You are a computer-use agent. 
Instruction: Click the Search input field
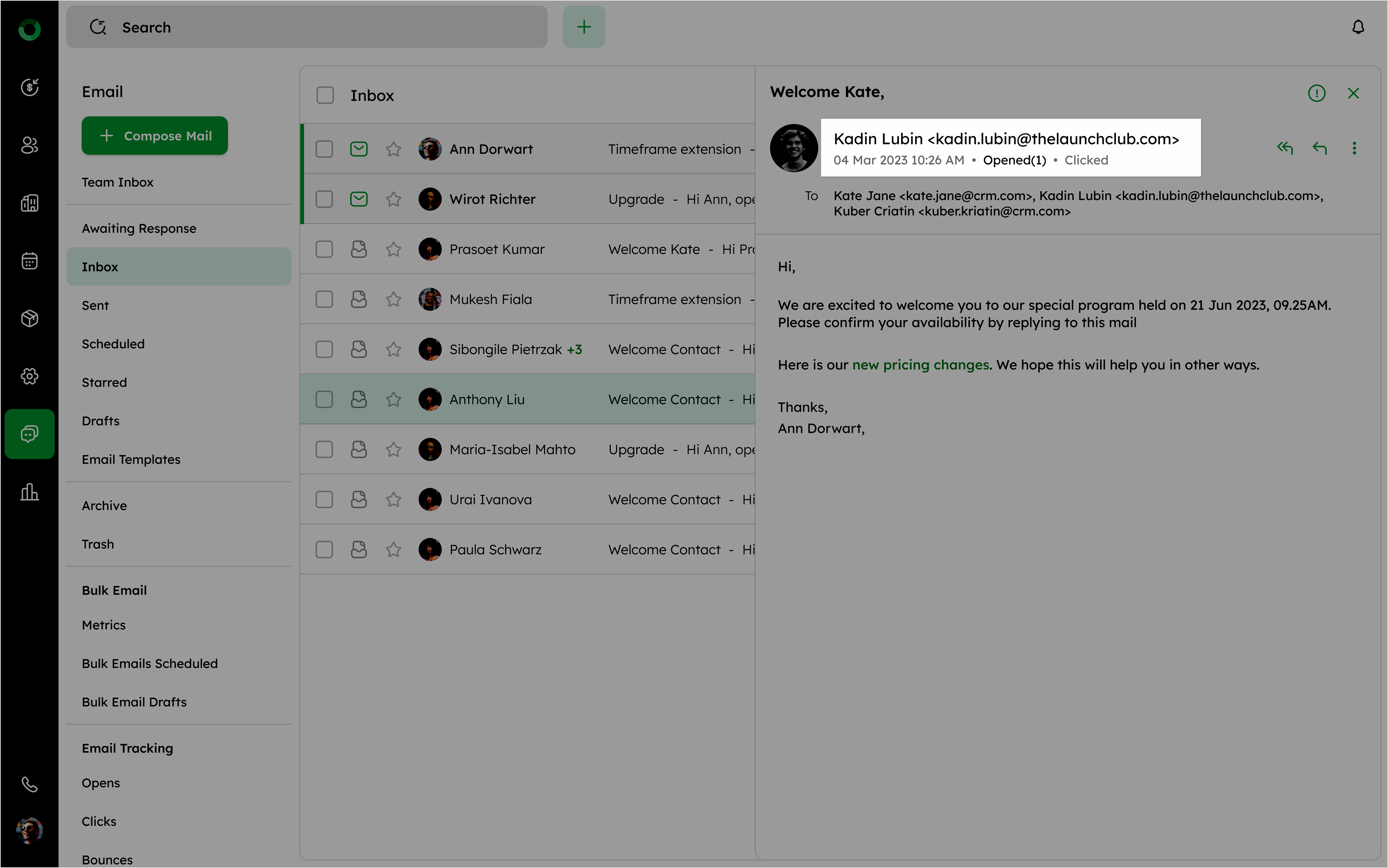[307, 27]
